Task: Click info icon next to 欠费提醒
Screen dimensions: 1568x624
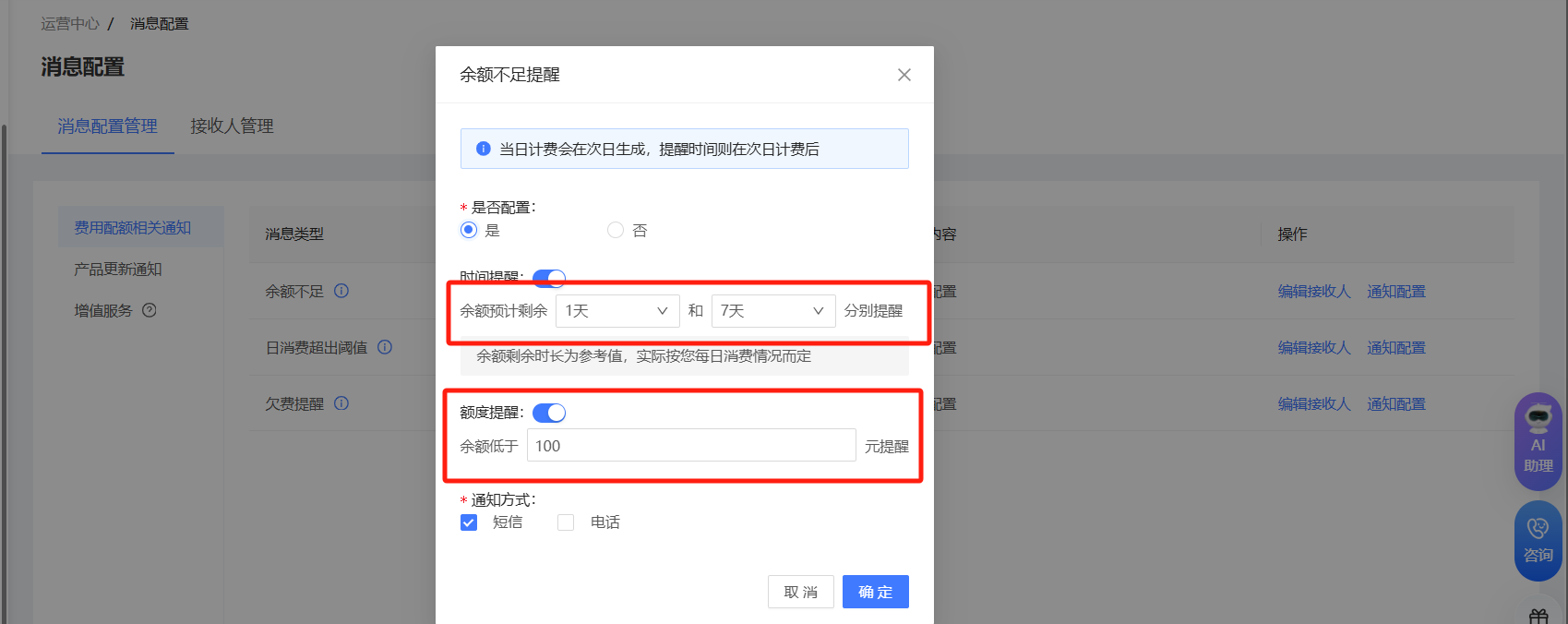Action: pos(341,403)
